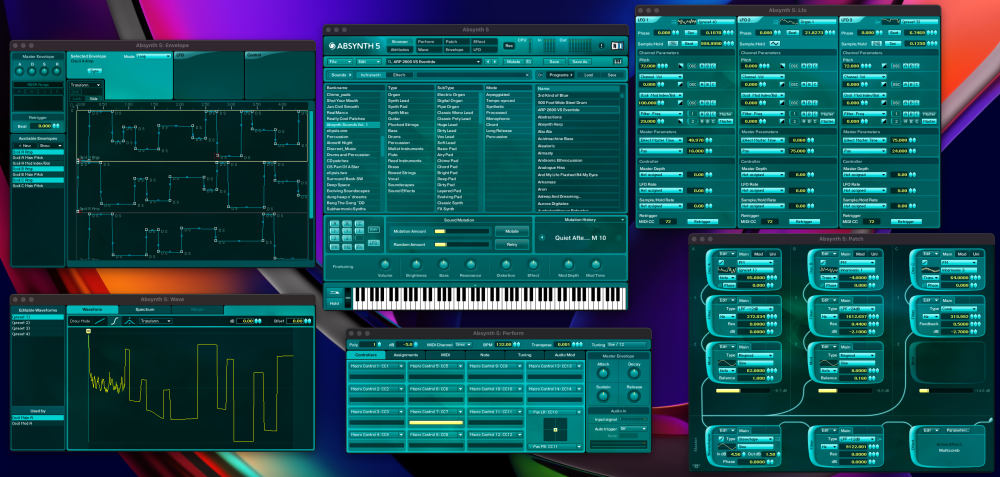Toggle Slide in the Envelope window
The width and height of the screenshot is (1000, 477).
(x=93, y=98)
